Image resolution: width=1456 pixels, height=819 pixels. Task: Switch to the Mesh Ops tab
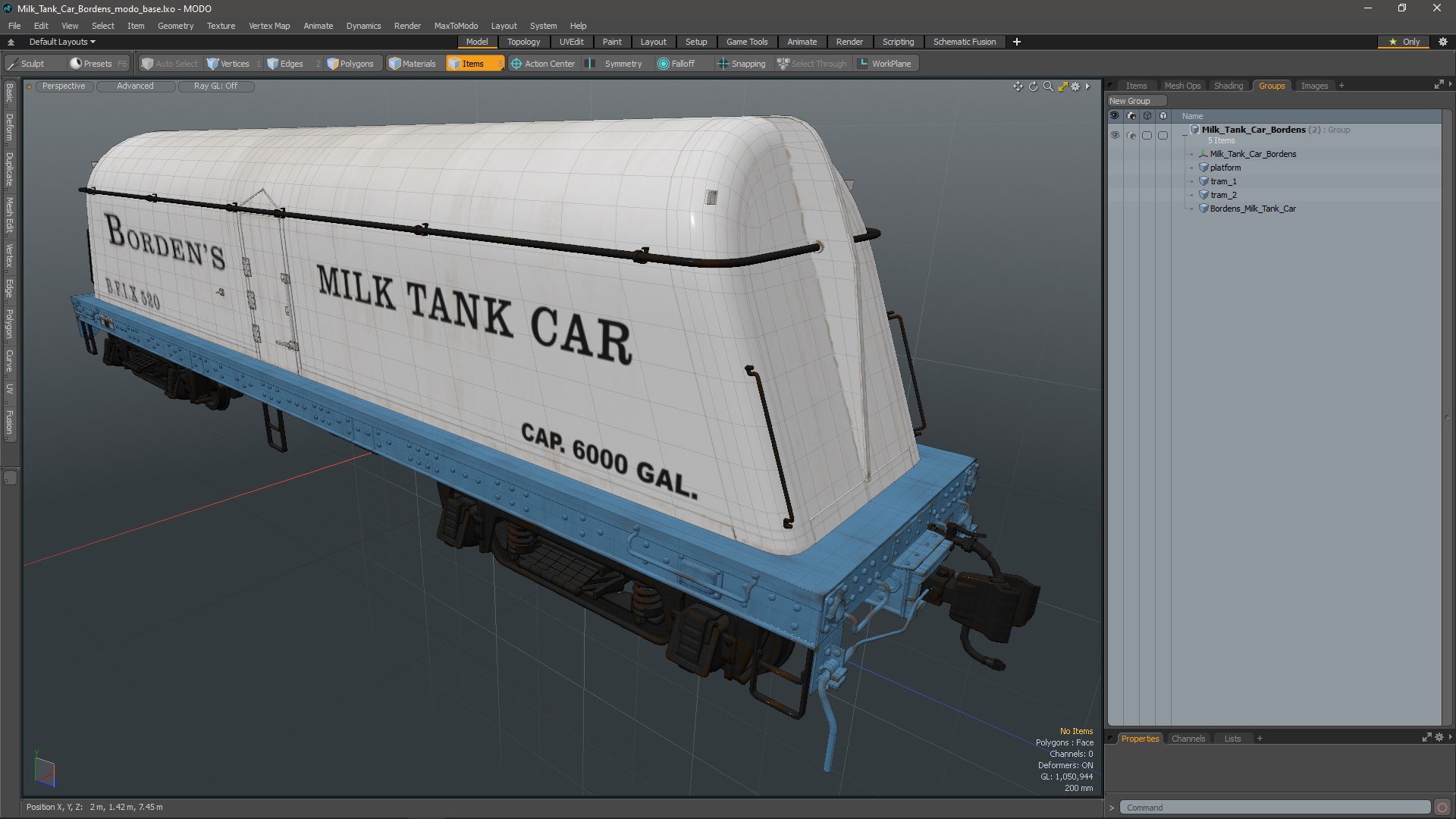[x=1182, y=86]
